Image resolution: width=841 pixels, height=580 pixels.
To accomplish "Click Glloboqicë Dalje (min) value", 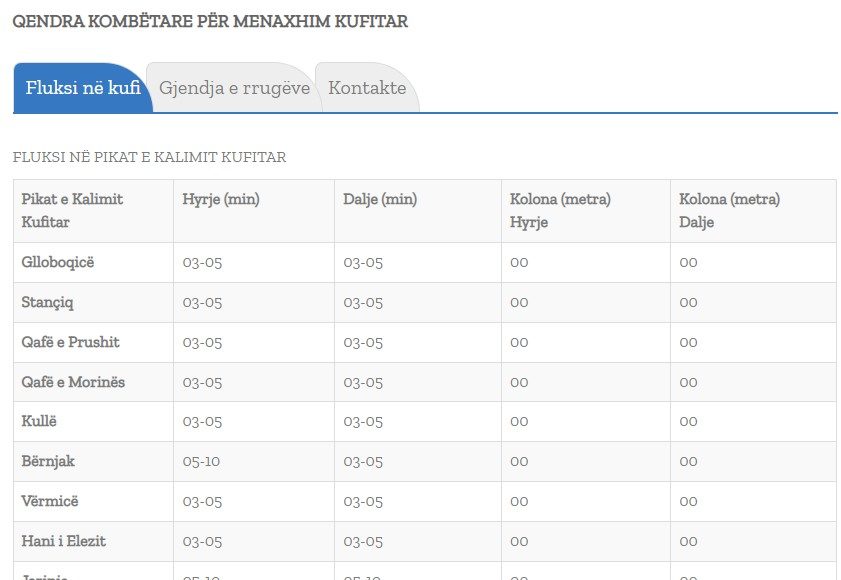I will point(363,263).
